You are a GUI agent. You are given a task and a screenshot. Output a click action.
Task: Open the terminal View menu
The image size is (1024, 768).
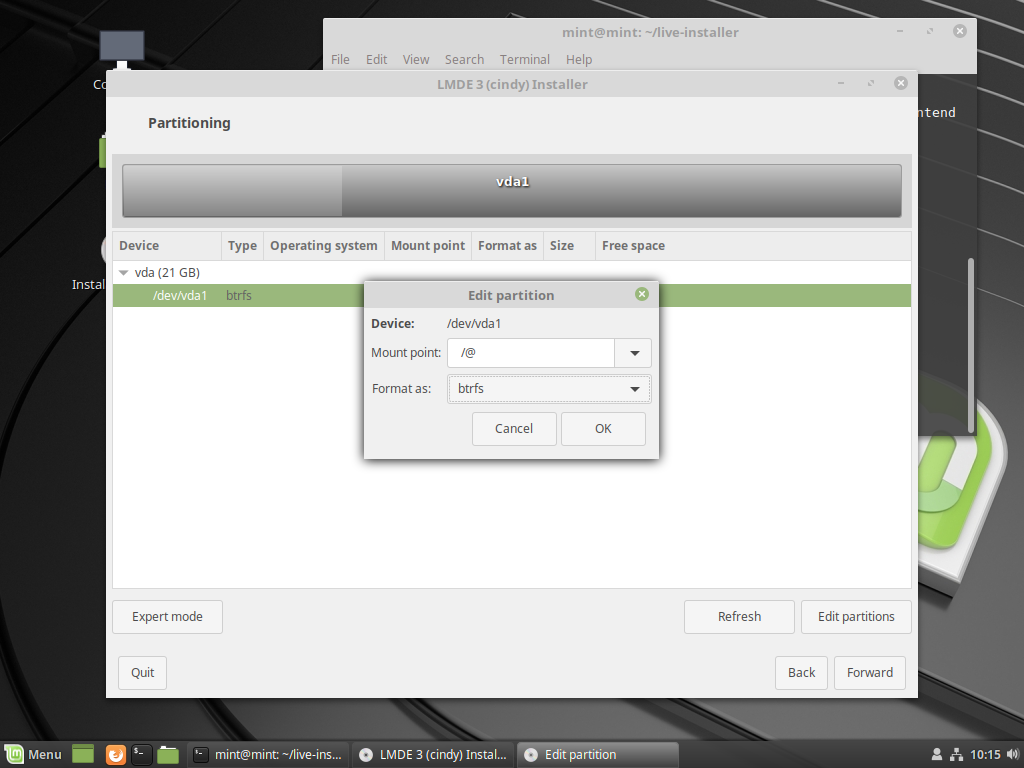click(416, 59)
